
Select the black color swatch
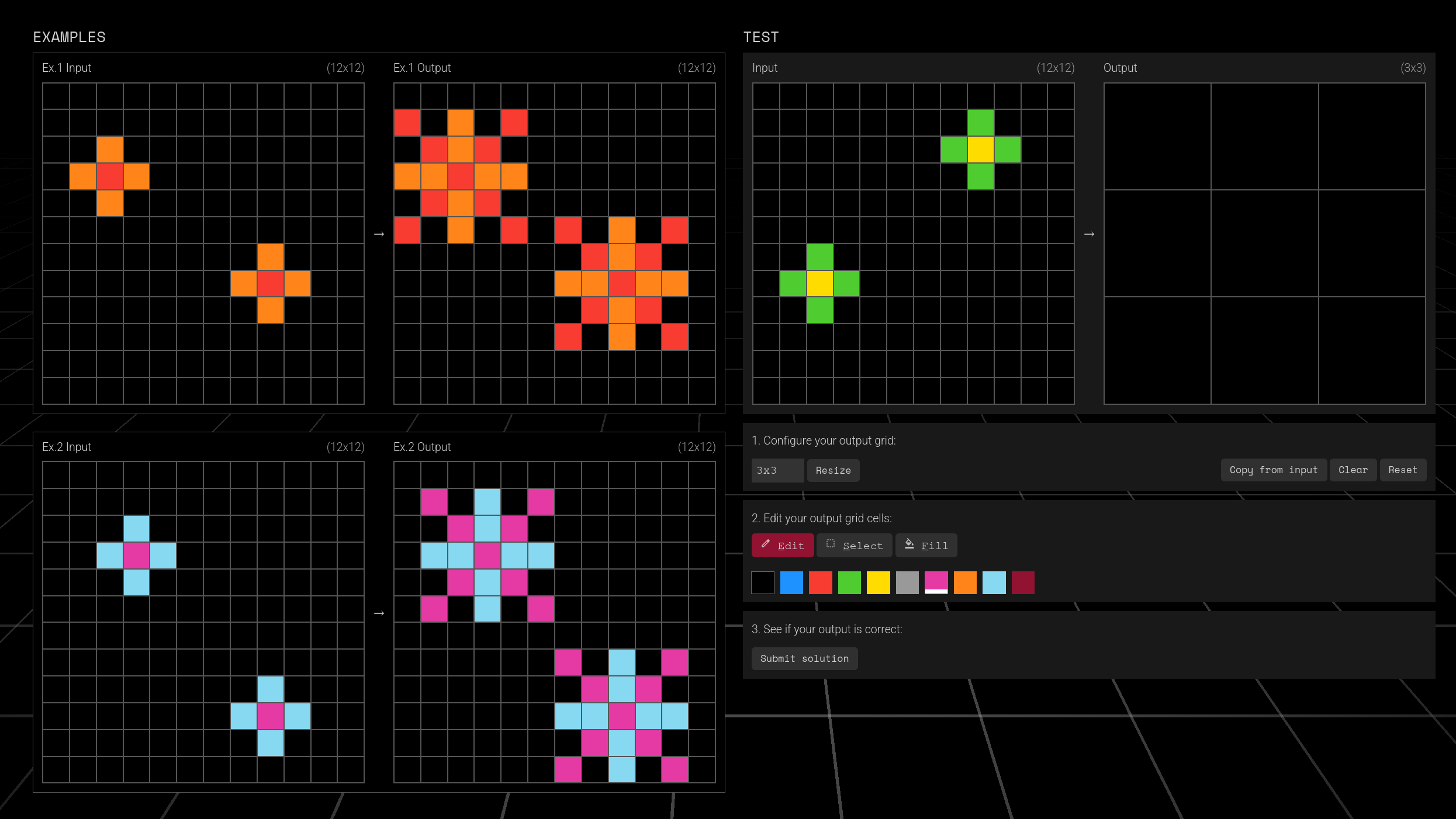click(762, 582)
